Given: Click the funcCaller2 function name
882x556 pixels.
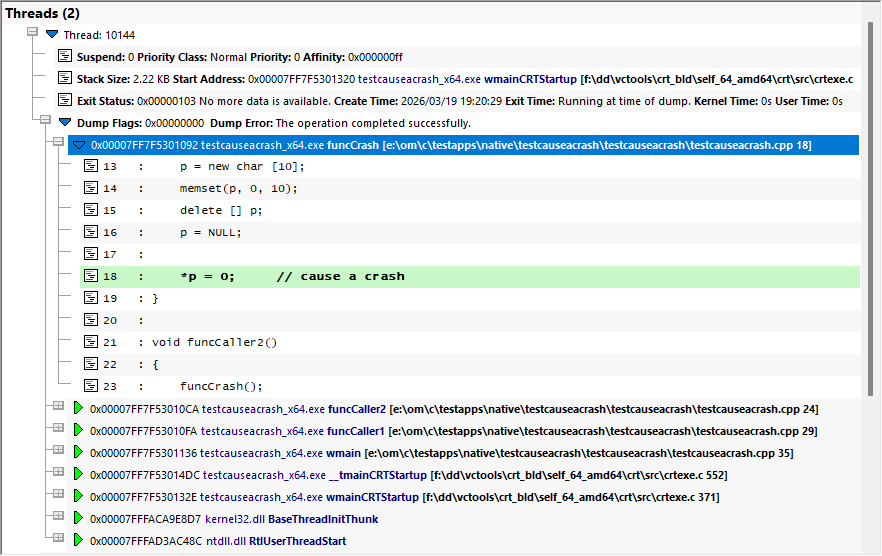Looking at the screenshot, I should pos(357,409).
